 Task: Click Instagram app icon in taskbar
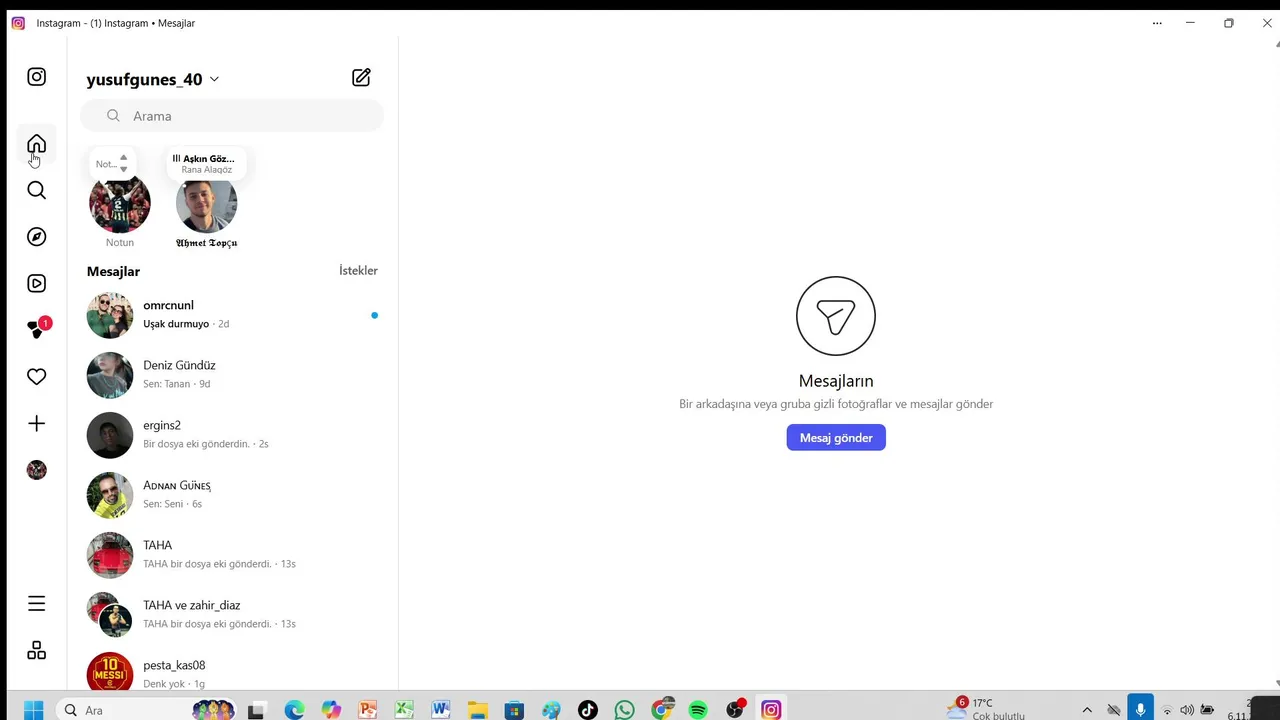[x=771, y=710]
